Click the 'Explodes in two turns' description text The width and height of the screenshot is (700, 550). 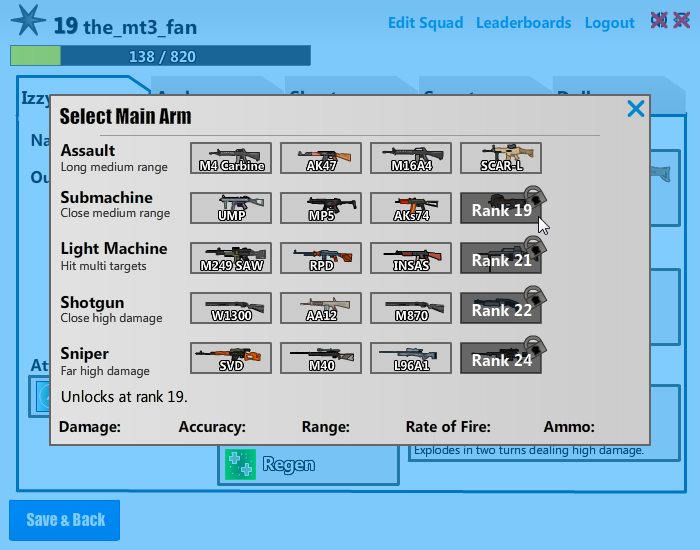[x=529, y=450]
